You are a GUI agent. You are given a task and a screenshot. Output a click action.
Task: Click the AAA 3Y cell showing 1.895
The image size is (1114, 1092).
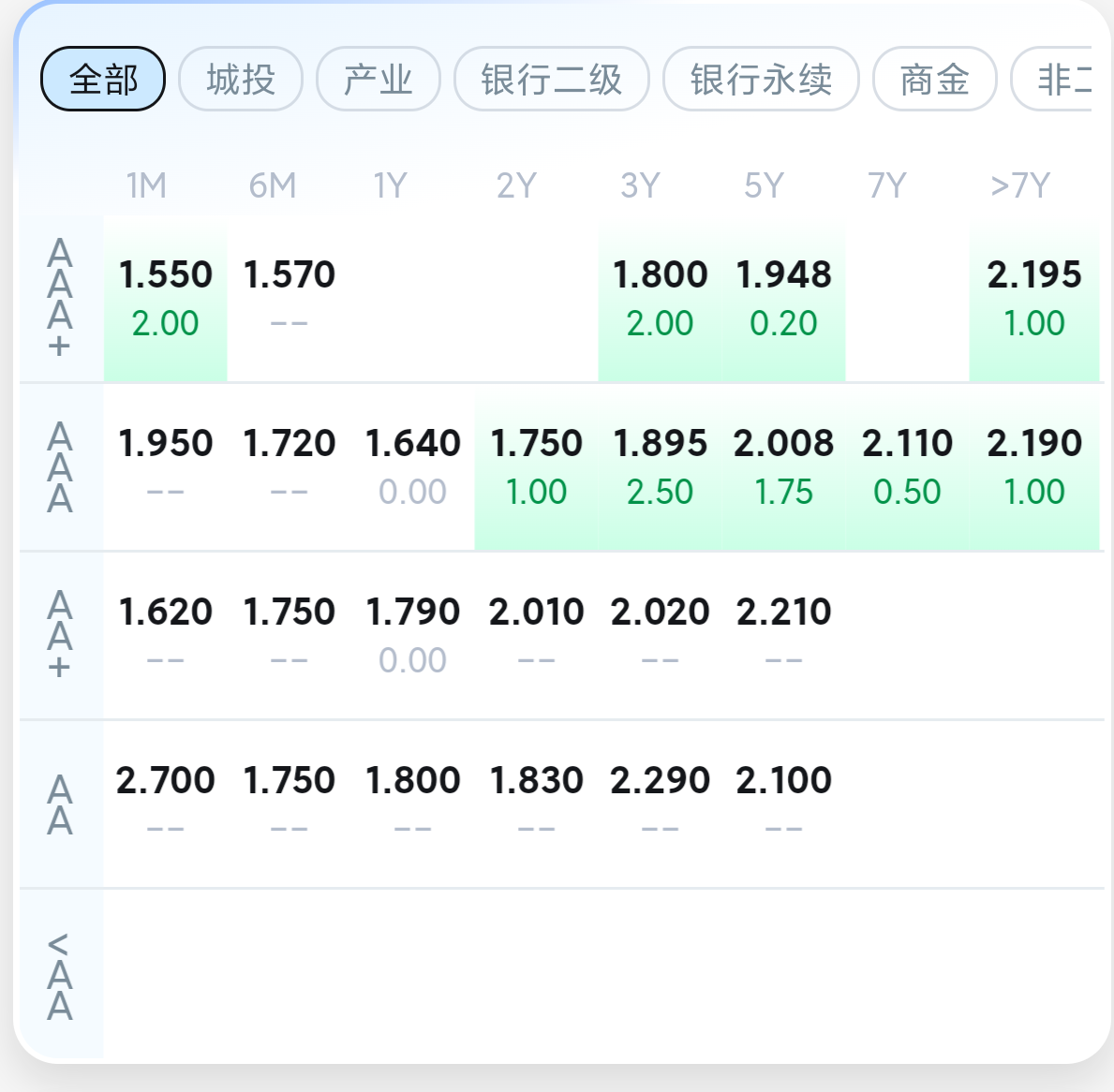(660, 467)
